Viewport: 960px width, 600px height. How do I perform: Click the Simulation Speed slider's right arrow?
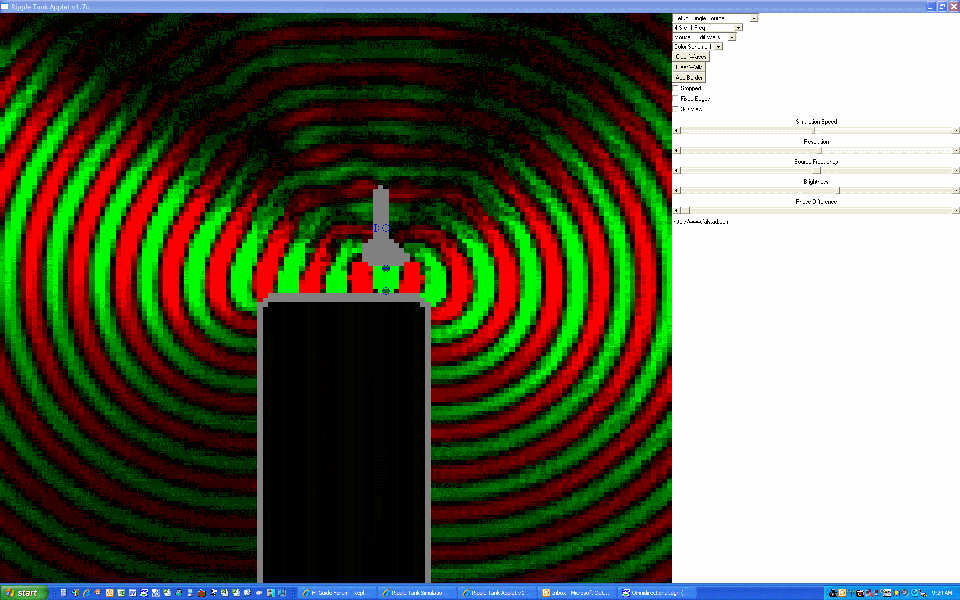click(955, 130)
